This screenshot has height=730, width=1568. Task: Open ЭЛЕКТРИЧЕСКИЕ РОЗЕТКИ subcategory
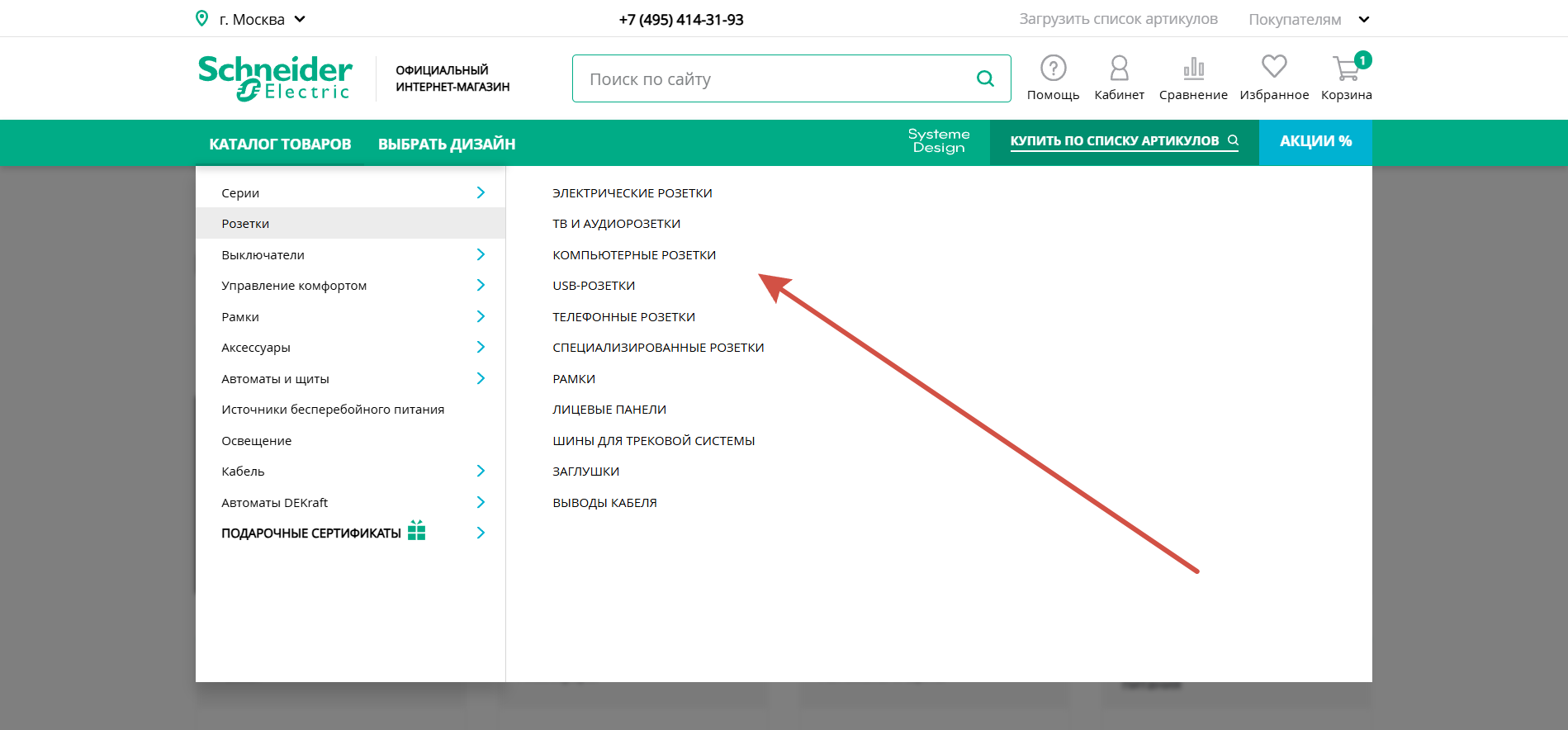632,192
